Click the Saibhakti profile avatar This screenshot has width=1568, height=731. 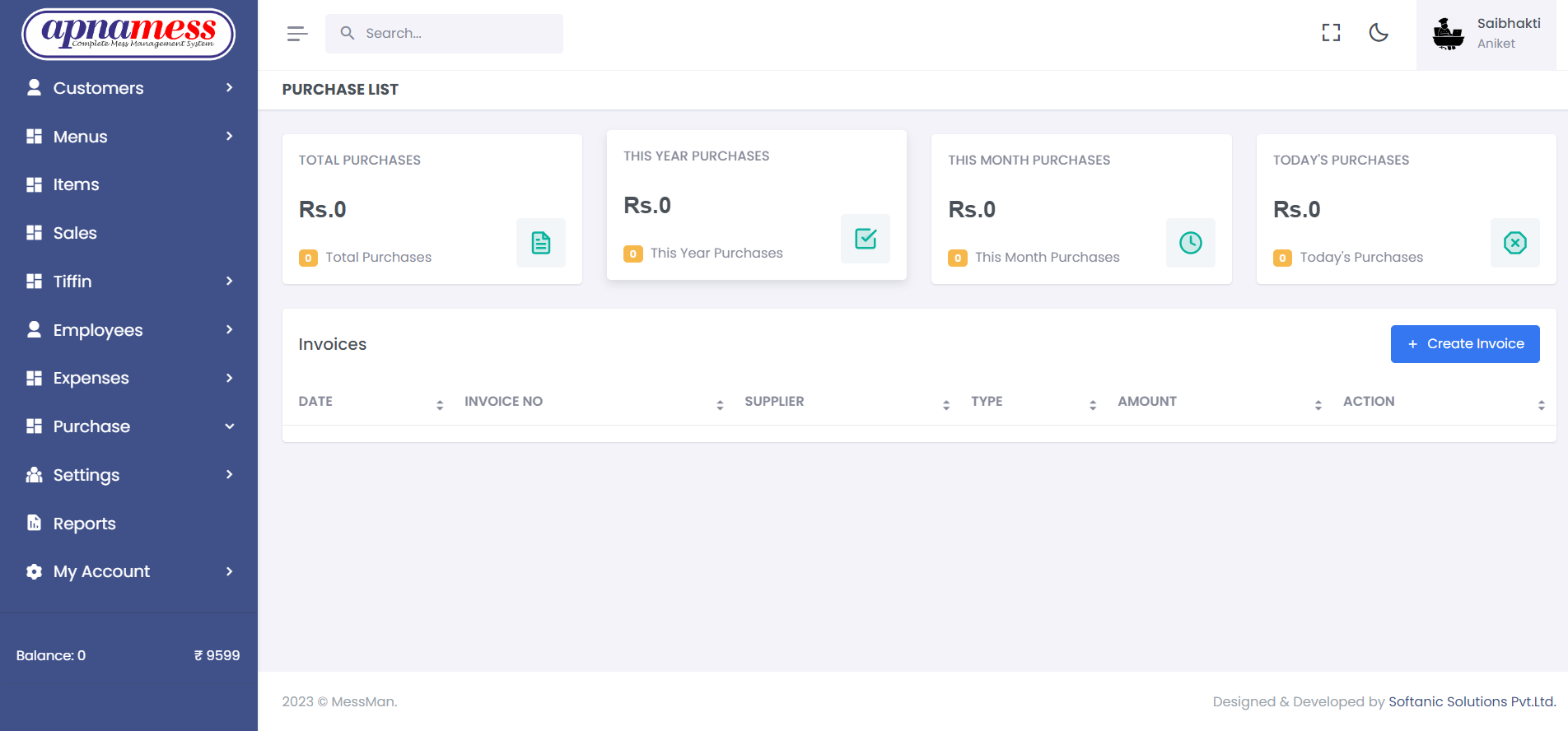1448,34
